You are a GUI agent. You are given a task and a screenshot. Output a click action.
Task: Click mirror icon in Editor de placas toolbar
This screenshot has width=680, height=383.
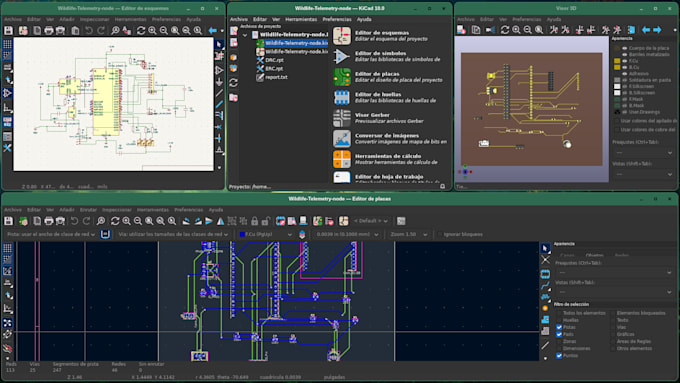click(220, 221)
